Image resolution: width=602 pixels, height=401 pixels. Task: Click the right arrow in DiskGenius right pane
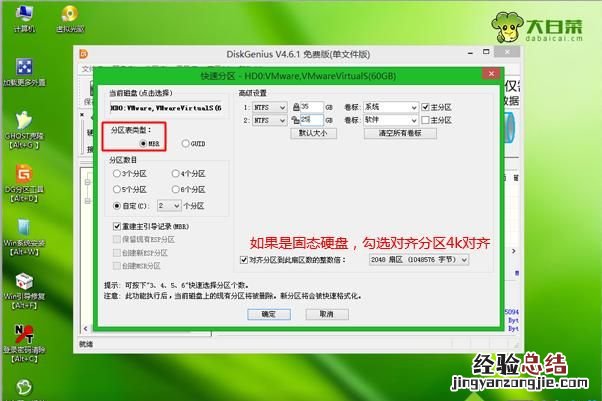coord(514,251)
